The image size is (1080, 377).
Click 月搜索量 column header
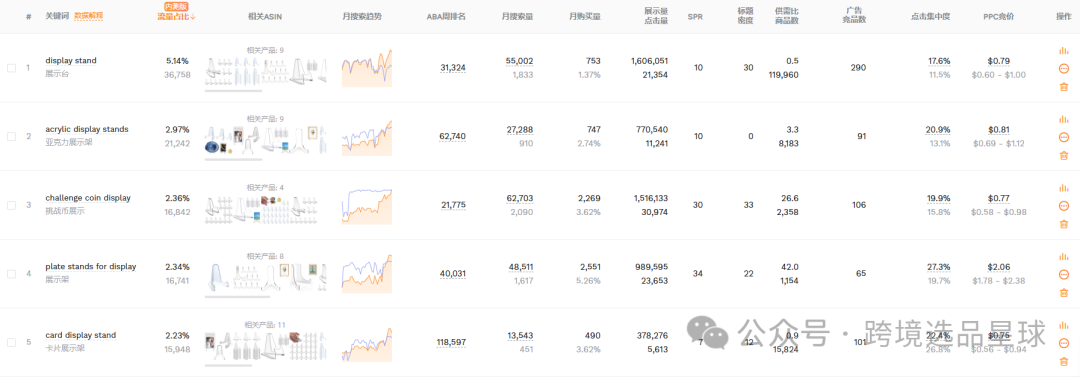point(517,17)
